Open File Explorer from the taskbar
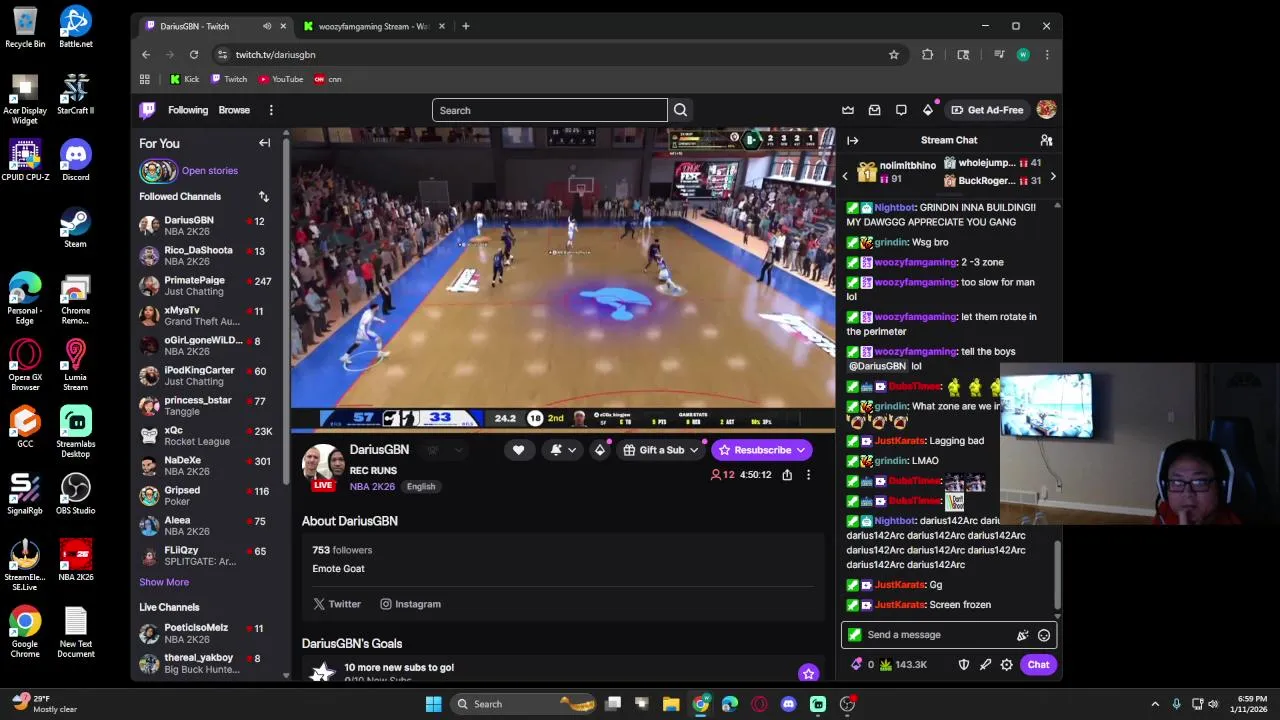The width and height of the screenshot is (1280, 720). (x=671, y=704)
